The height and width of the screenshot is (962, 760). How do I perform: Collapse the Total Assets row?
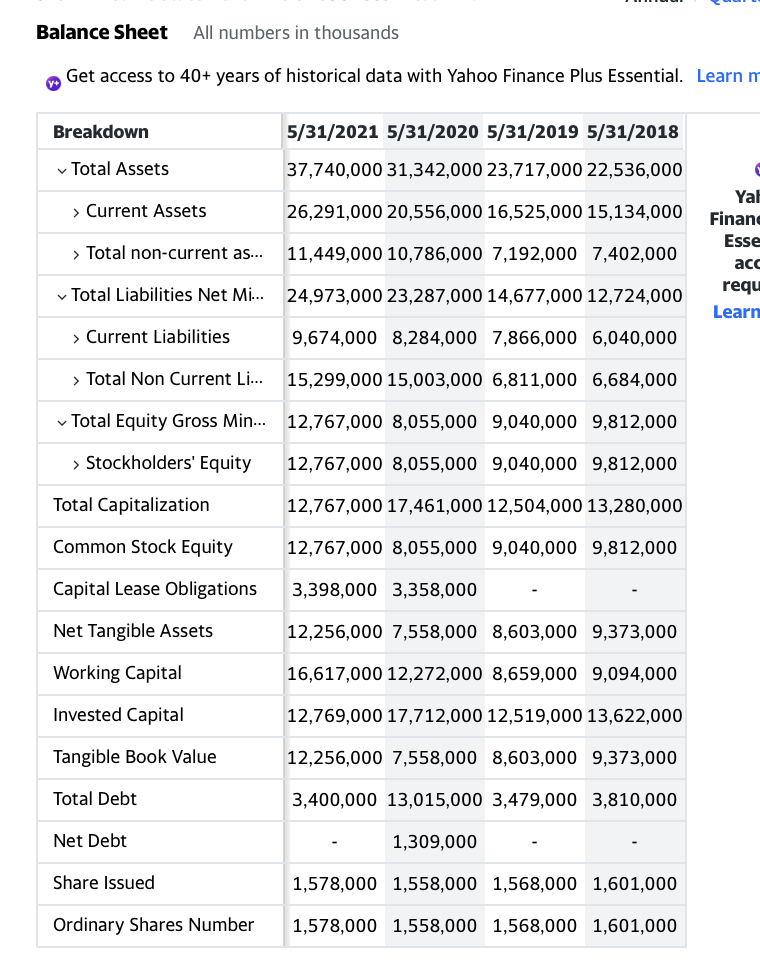click(61, 170)
